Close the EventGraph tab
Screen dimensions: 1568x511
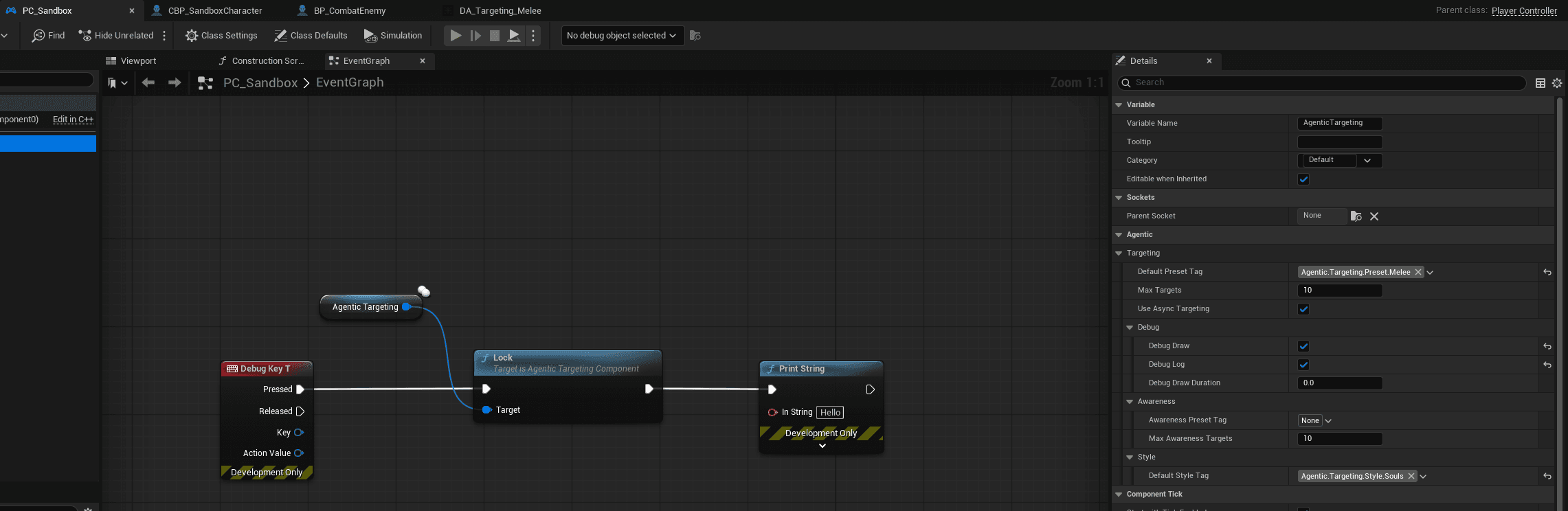tap(423, 61)
